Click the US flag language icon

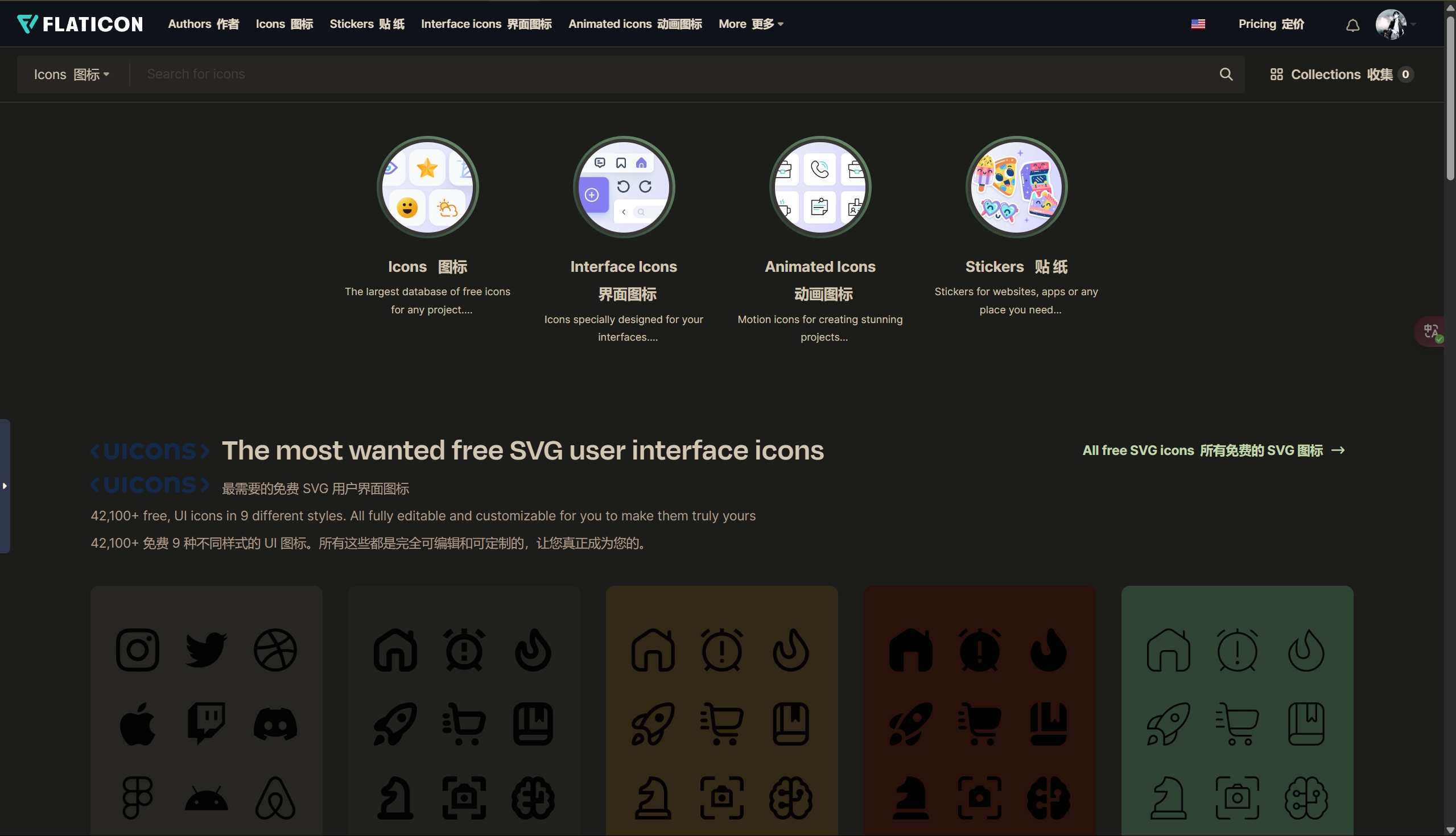pos(1198,24)
